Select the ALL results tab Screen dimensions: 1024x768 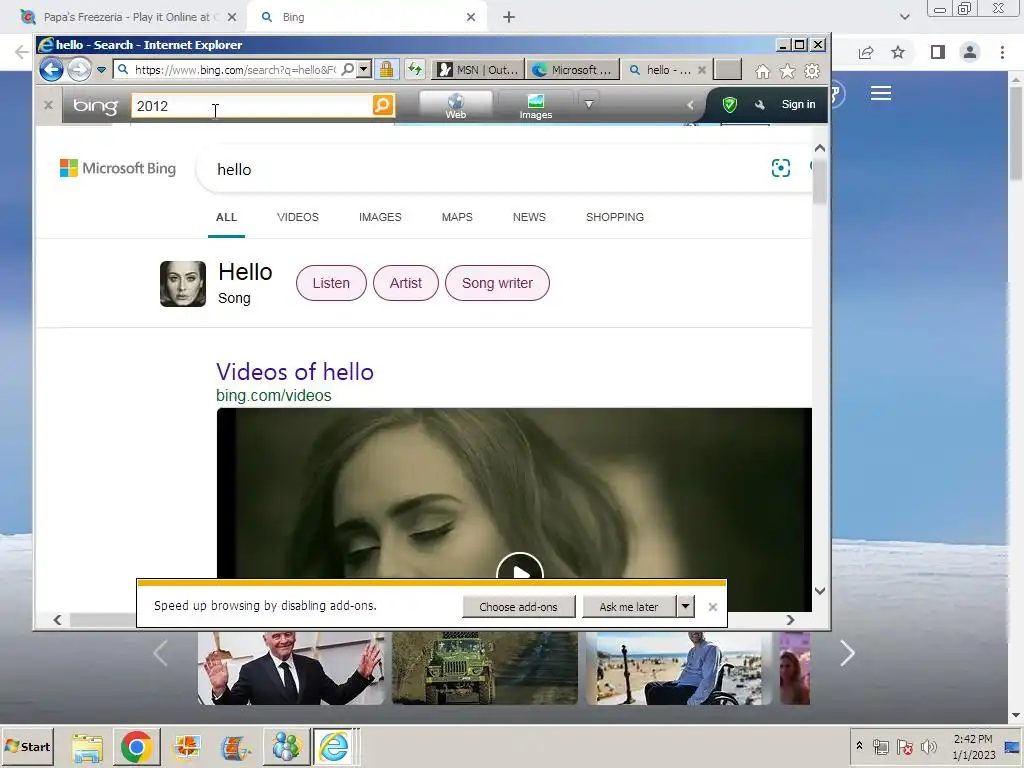(x=227, y=217)
